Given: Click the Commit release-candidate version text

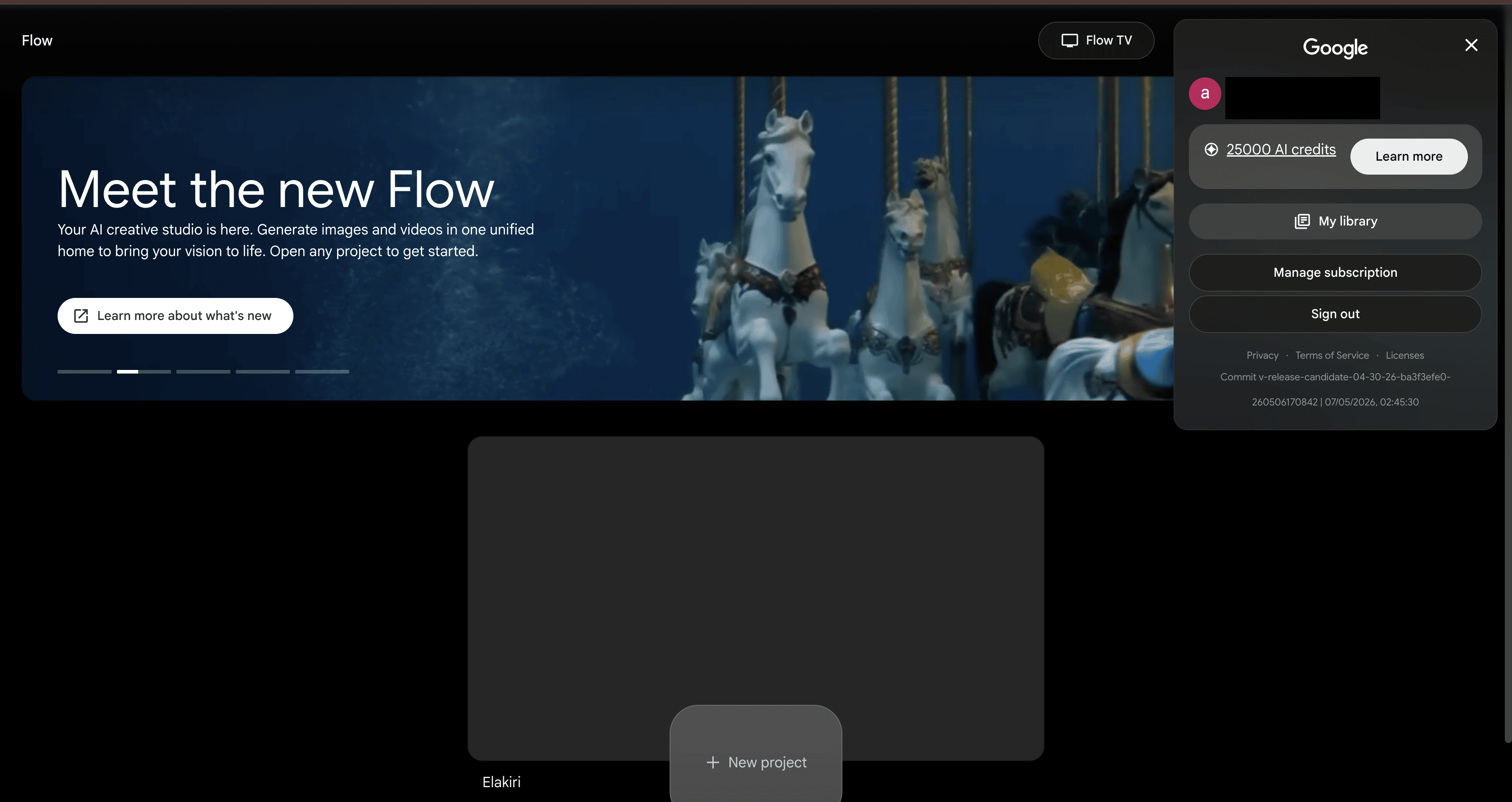Looking at the screenshot, I should (x=1335, y=377).
